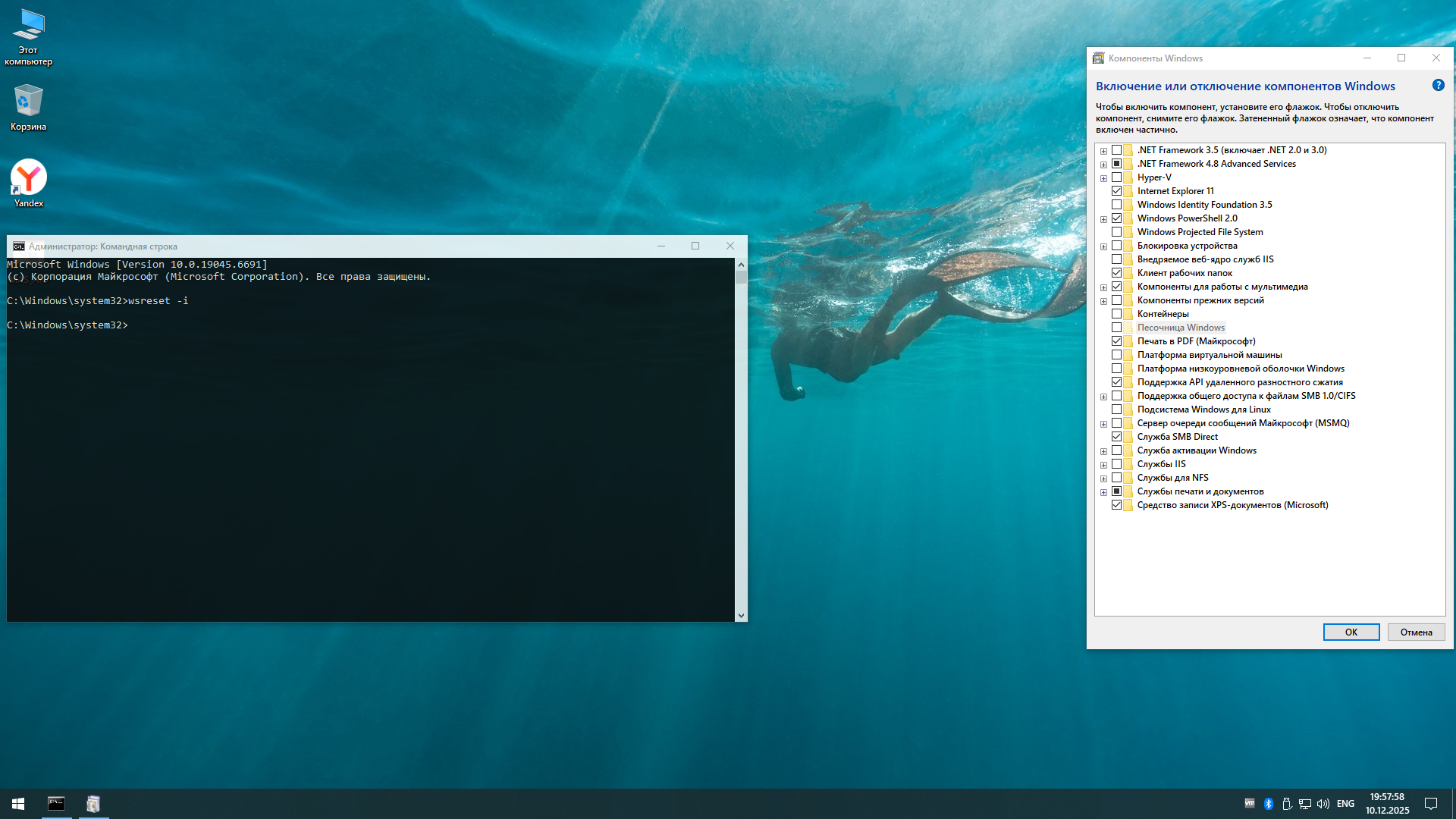Screen dimensions: 1456x819
Task: Click the OK button in Windows Features
Action: pyautogui.click(x=1351, y=632)
